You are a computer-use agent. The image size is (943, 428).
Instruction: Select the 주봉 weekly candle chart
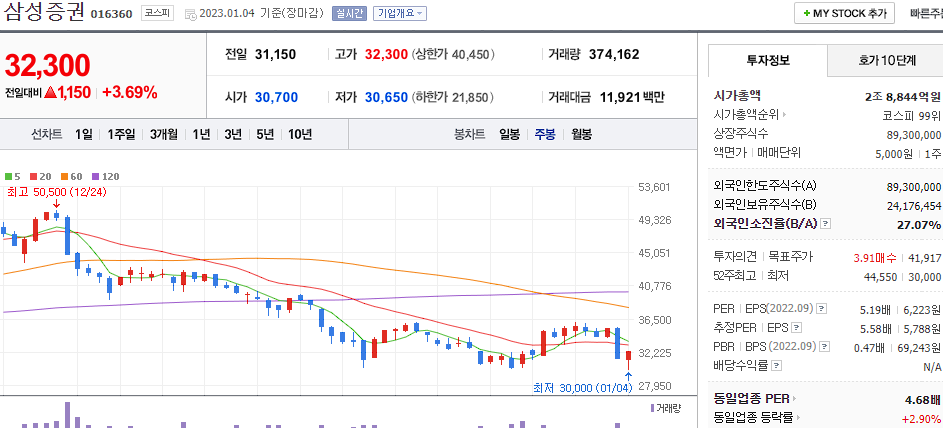tap(545, 135)
